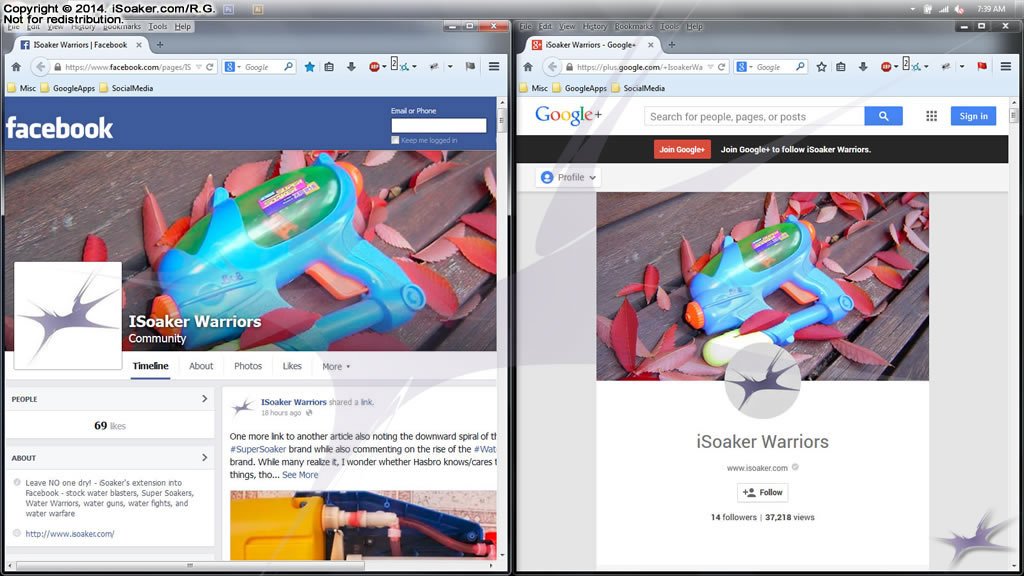Image resolution: width=1024 pixels, height=576 pixels.
Task: Open the http://www.isoaker.com/ link on Facebook
Action: (x=70, y=534)
